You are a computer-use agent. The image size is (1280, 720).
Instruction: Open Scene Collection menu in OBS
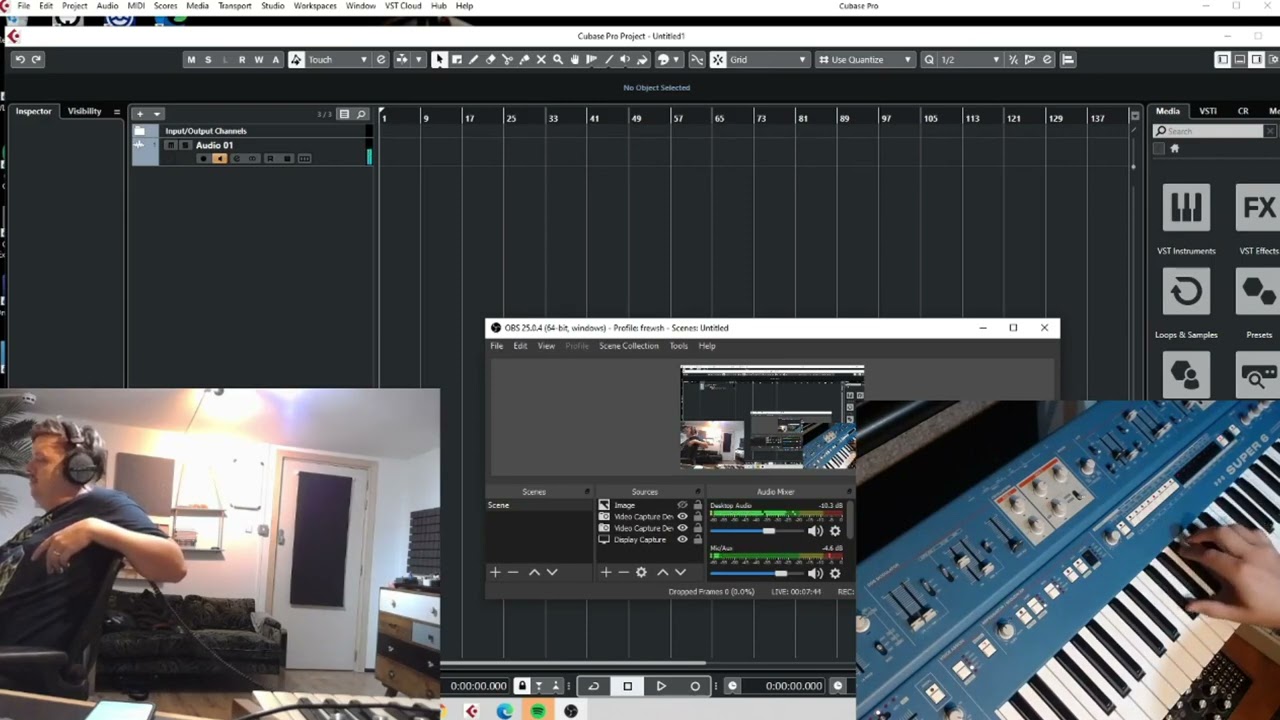coord(629,346)
